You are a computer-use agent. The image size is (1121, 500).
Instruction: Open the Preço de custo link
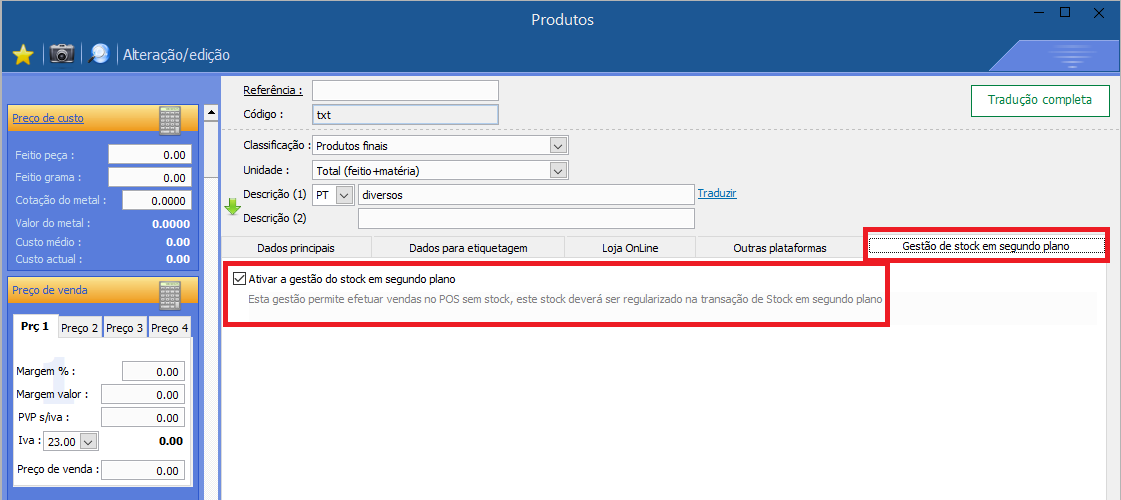click(48, 118)
